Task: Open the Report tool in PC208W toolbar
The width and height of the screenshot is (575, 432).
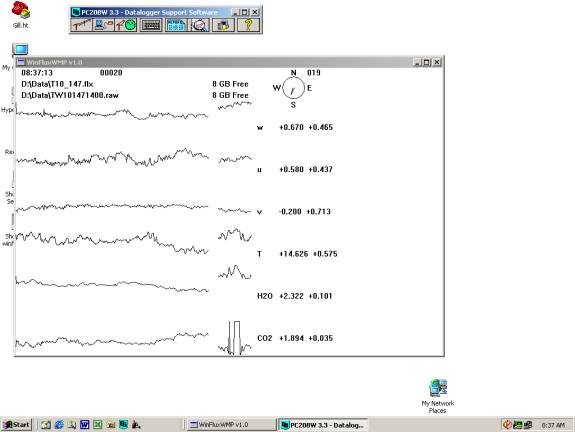Action: 176,25
